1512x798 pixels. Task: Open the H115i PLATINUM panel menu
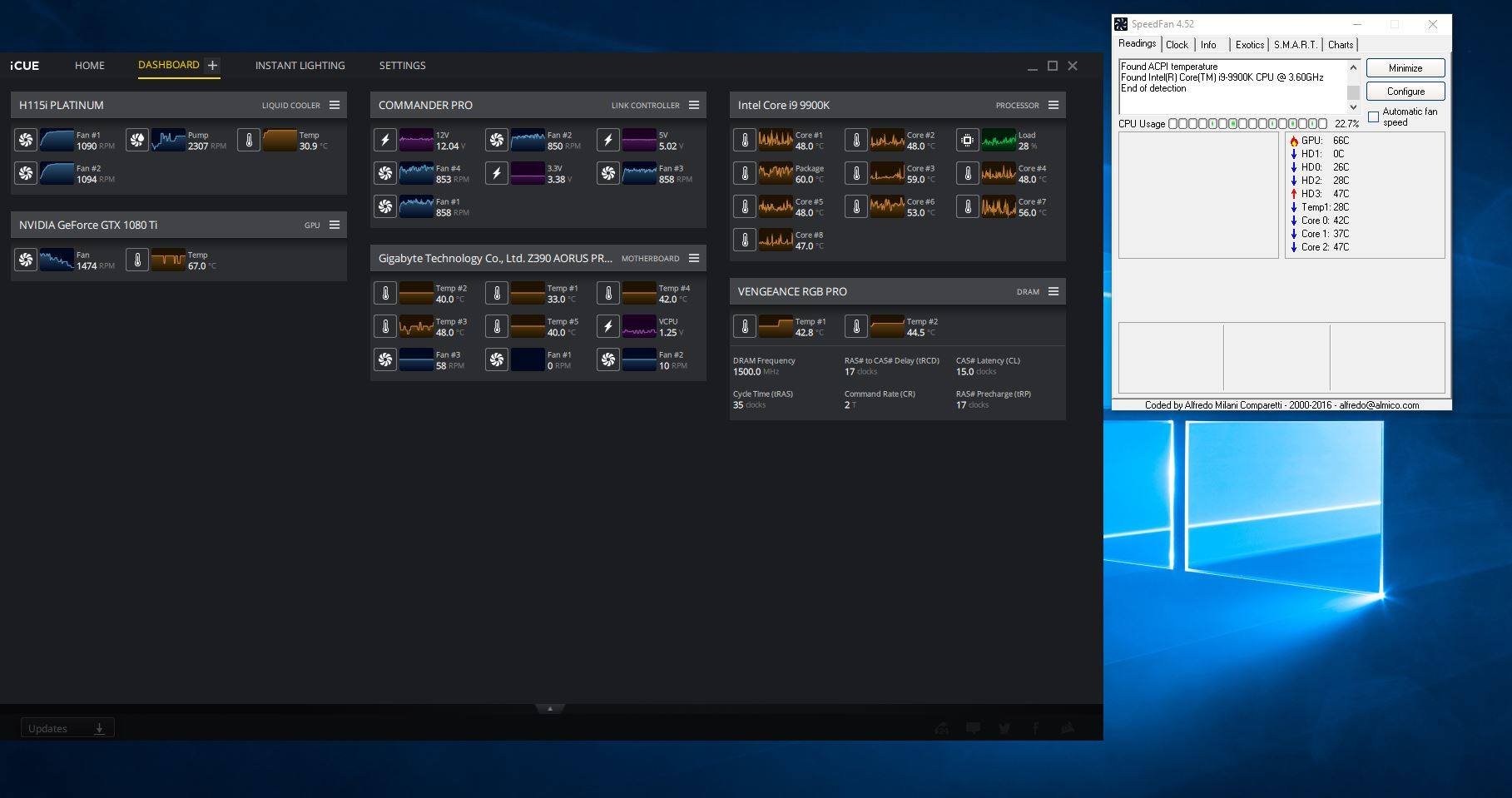335,105
